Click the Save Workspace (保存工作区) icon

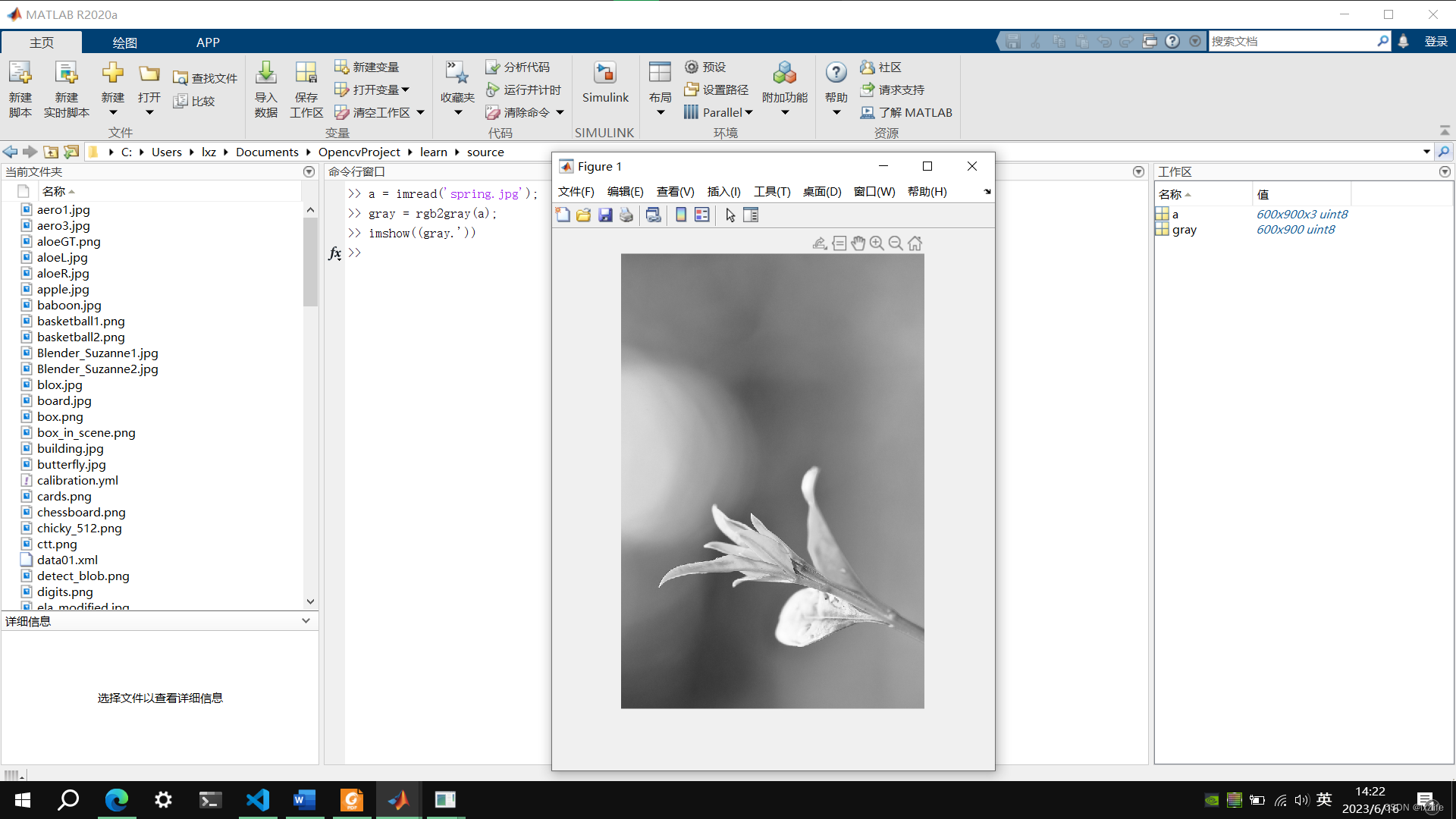[x=306, y=74]
